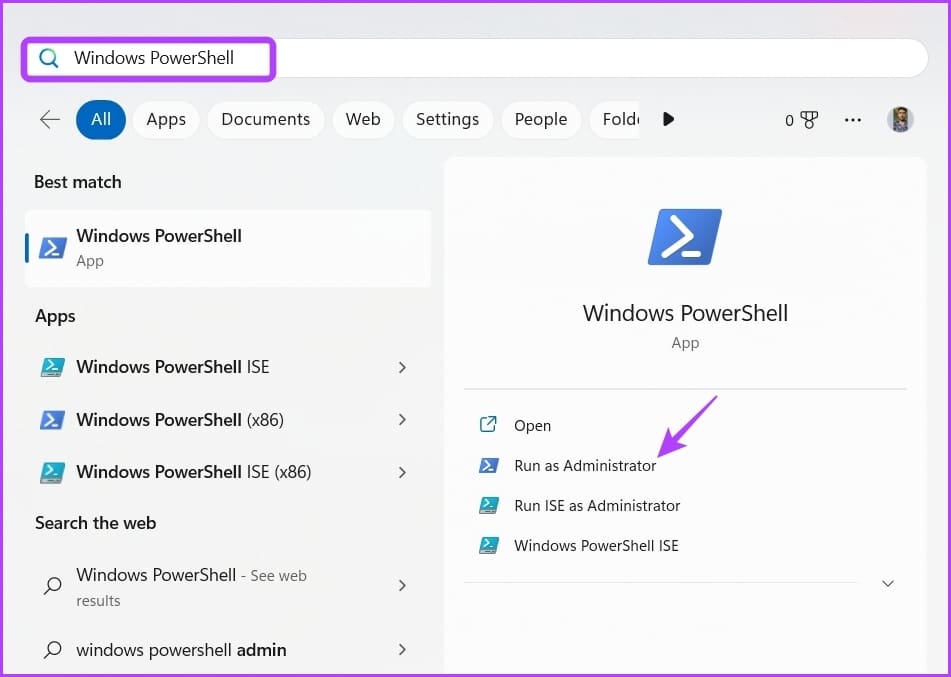The width and height of the screenshot is (951, 677).
Task: Expand options for Windows PowerShell ISE
Action: coord(402,367)
